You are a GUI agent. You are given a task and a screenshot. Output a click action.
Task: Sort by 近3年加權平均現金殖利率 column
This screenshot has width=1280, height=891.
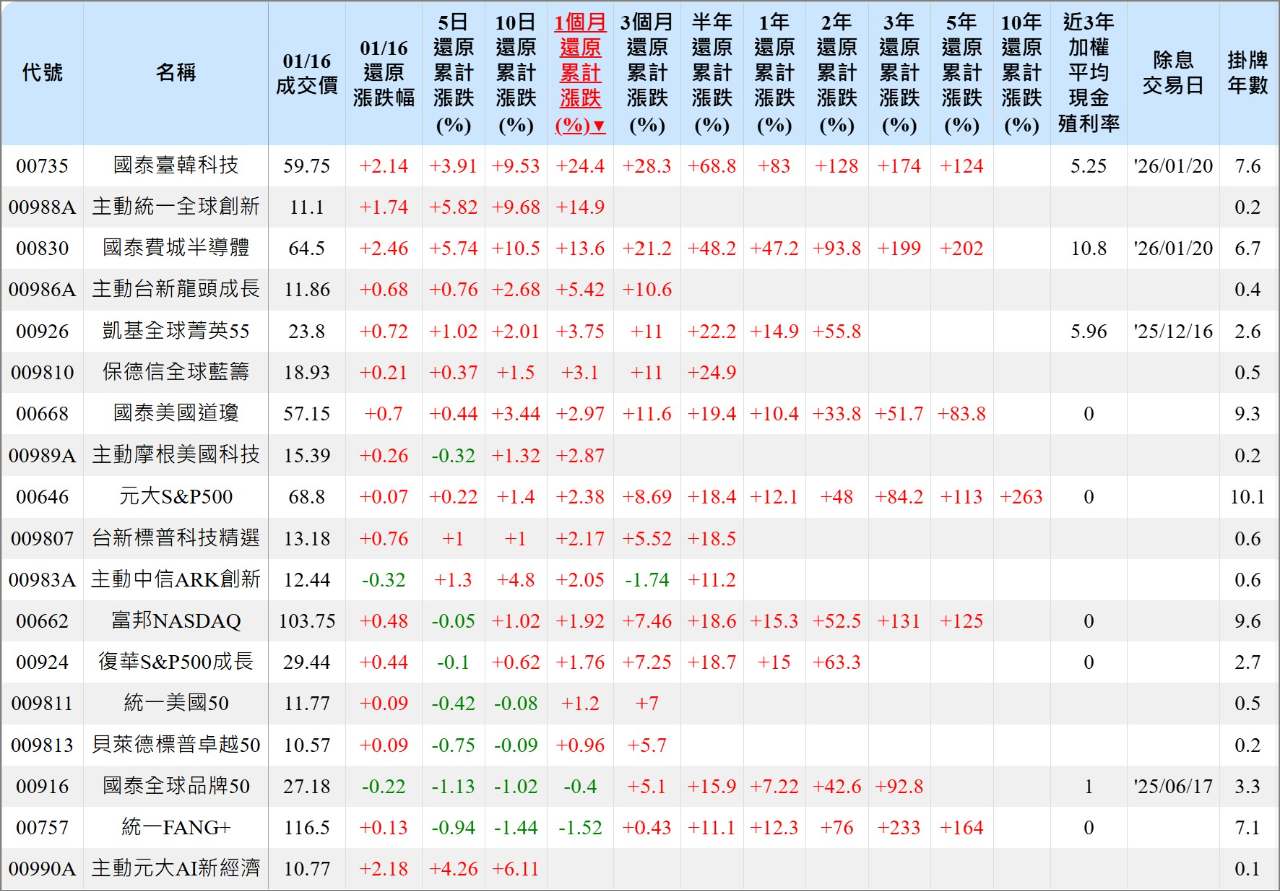pos(1089,70)
